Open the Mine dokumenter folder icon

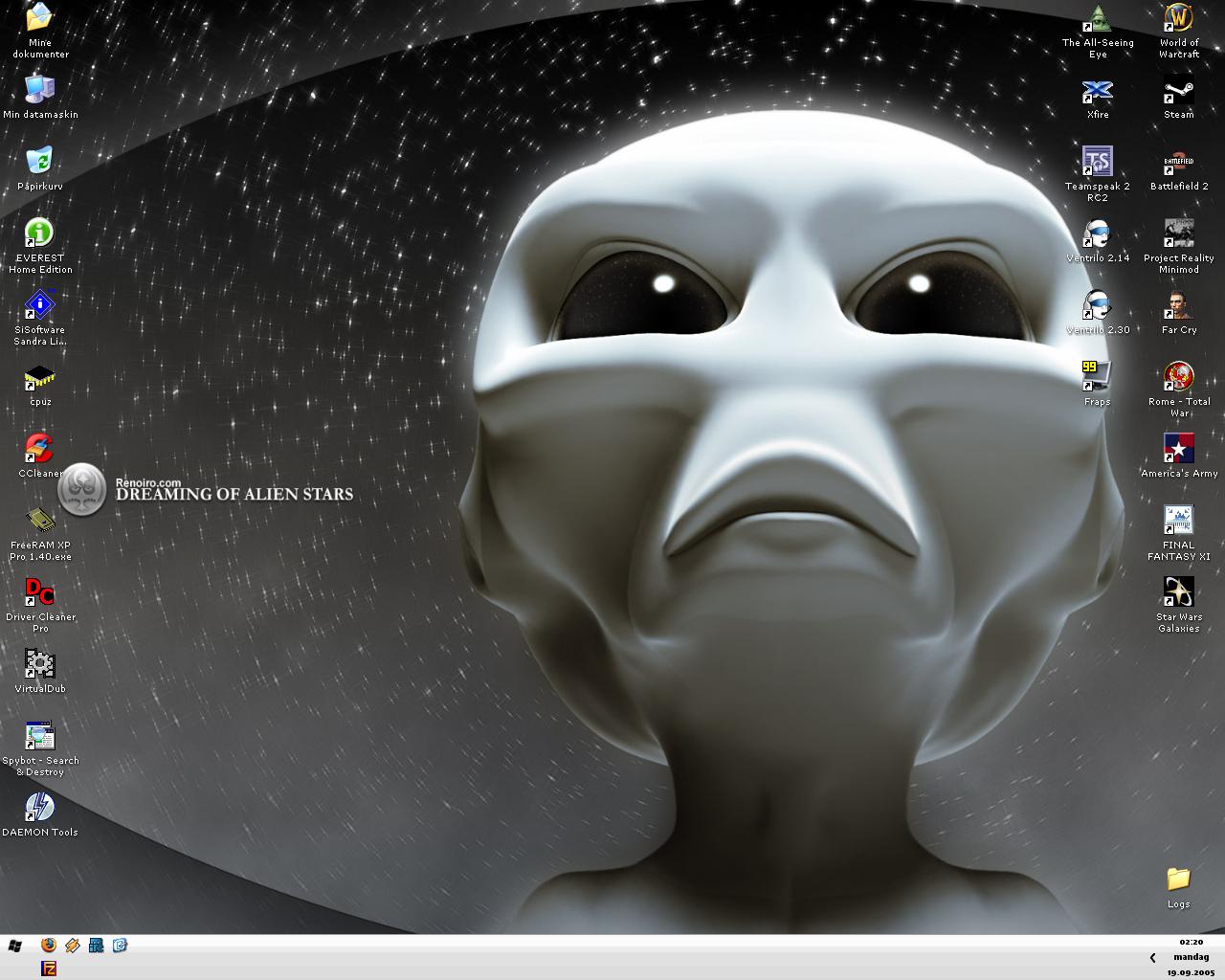(39, 18)
